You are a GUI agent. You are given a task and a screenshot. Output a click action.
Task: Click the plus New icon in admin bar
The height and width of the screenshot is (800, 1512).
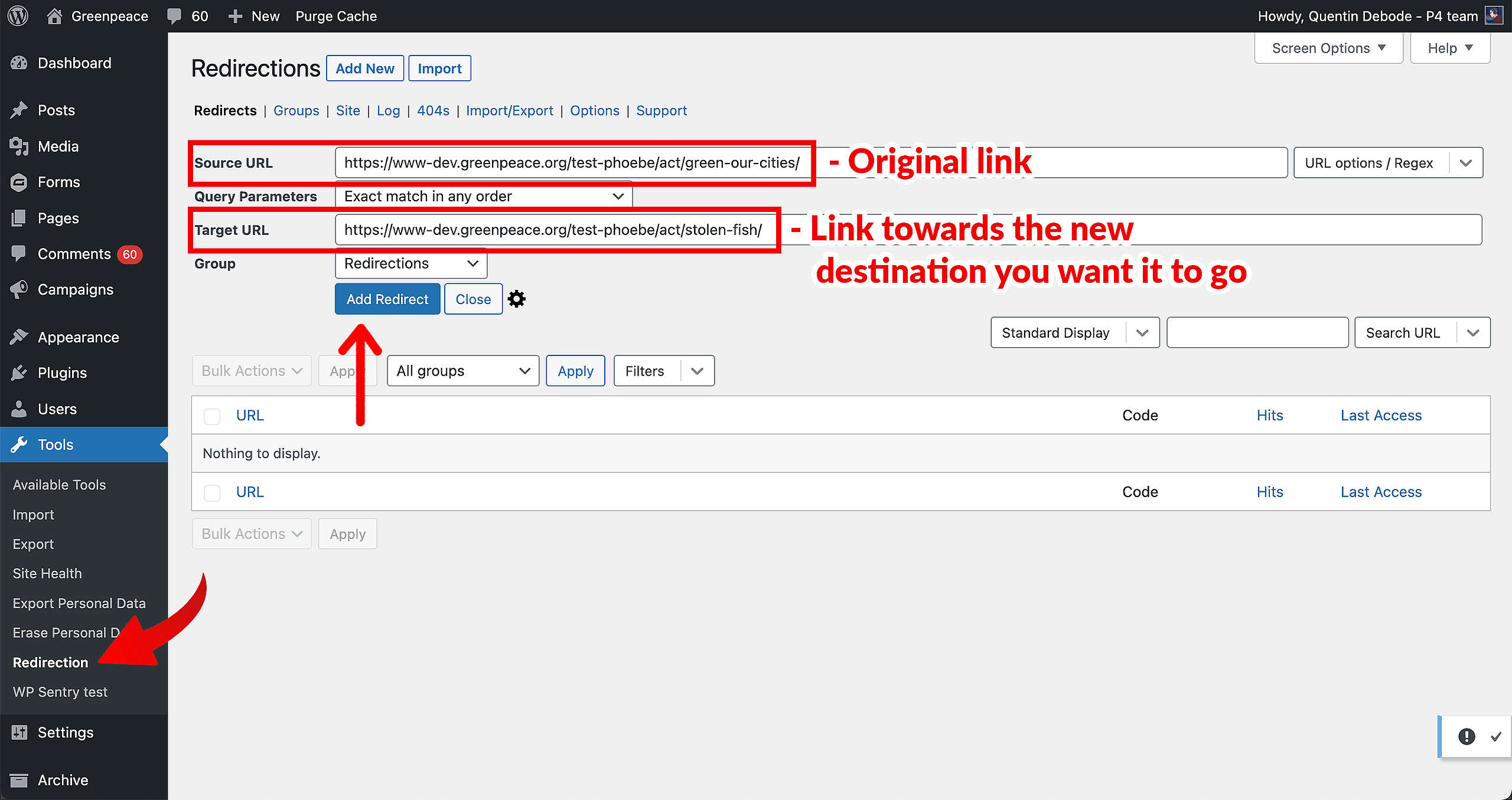click(x=236, y=17)
